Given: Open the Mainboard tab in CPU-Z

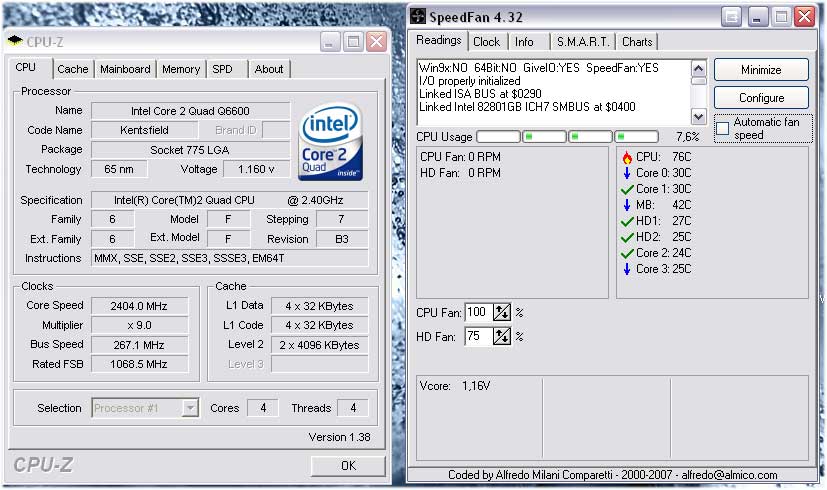Looking at the screenshot, I should 125,69.
